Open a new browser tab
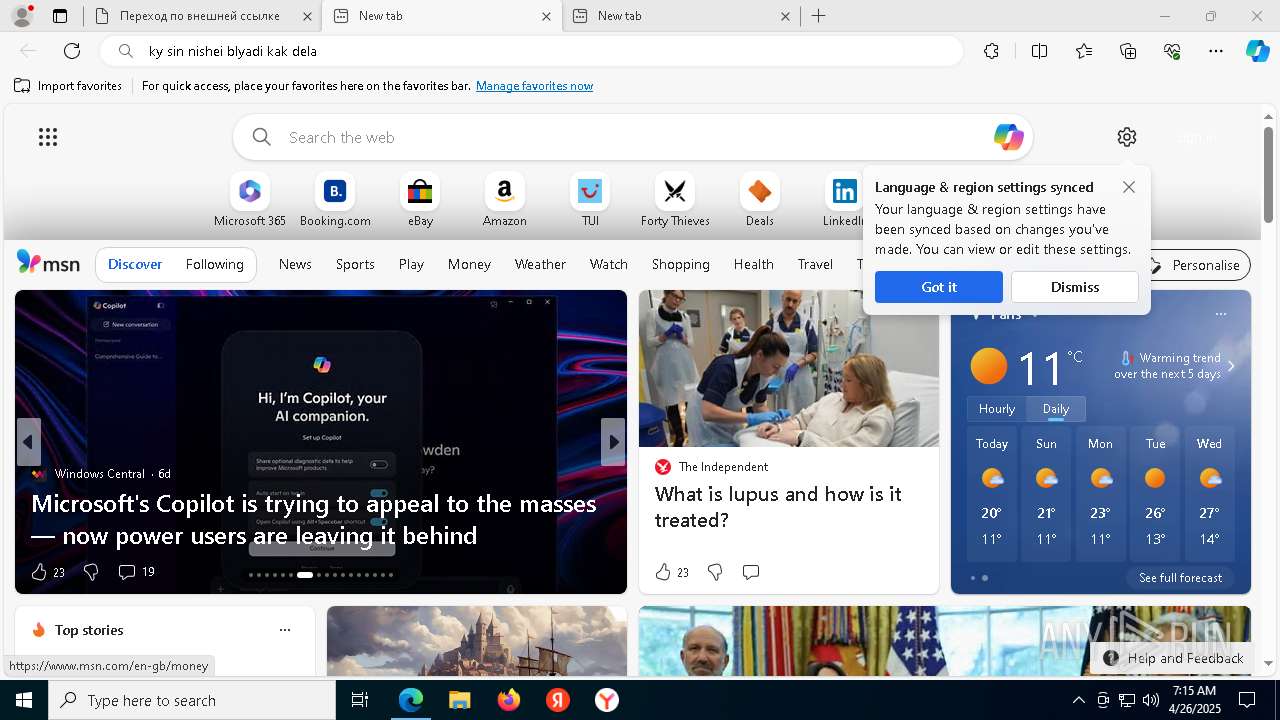Screen dimensions: 1280x720 [819, 16]
